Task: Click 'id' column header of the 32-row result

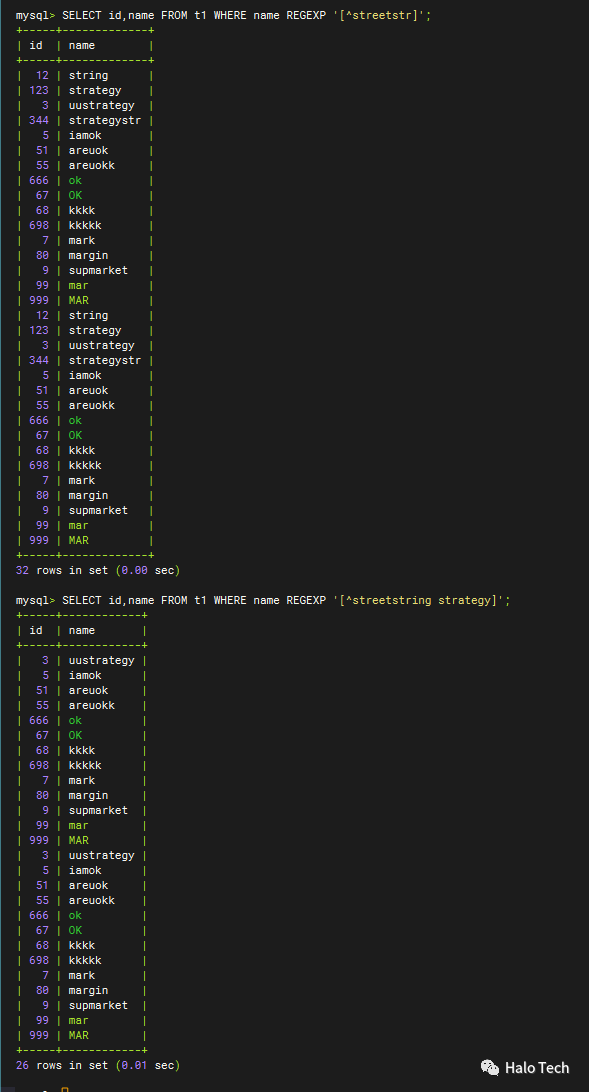Action: click(36, 45)
